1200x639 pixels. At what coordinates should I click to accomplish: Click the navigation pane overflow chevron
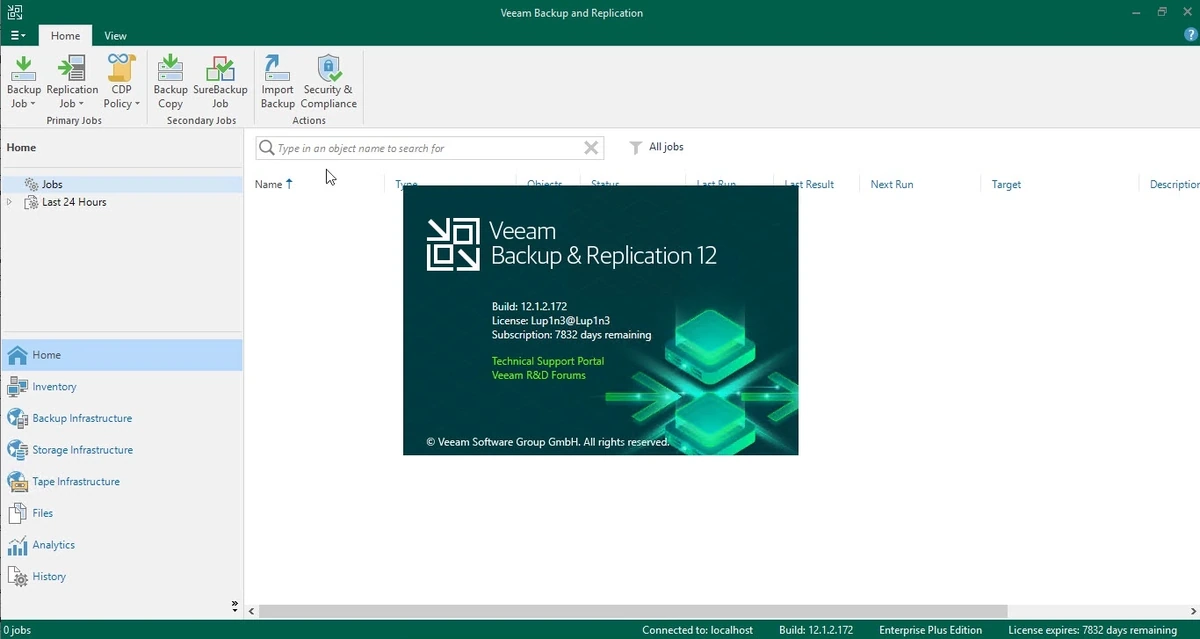(235, 605)
